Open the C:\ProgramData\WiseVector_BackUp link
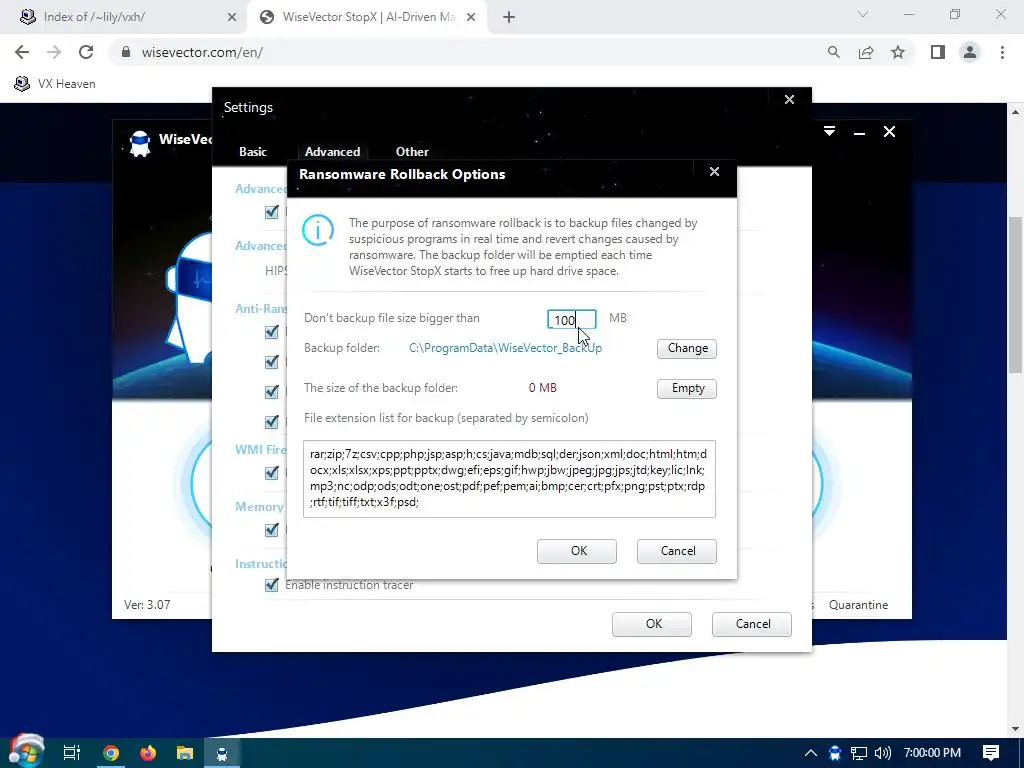This screenshot has width=1024, height=768. pos(505,348)
